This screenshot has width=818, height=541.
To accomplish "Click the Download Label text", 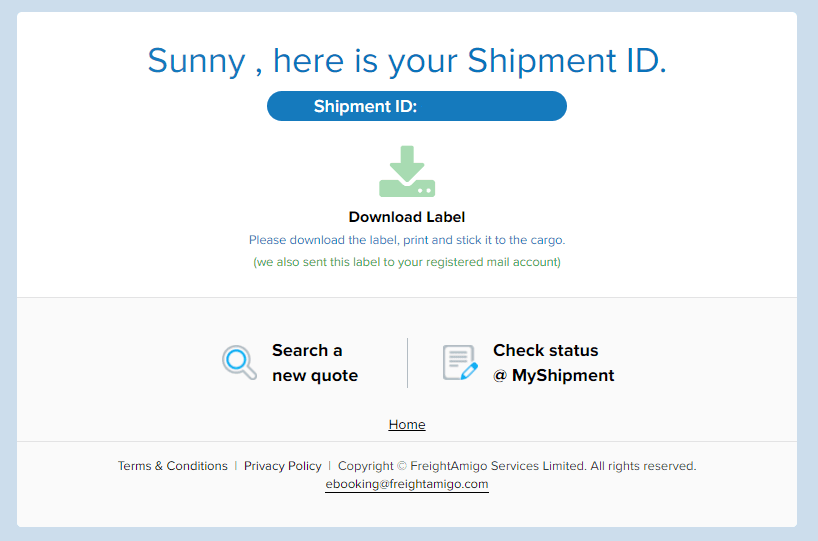I will pyautogui.click(x=407, y=217).
